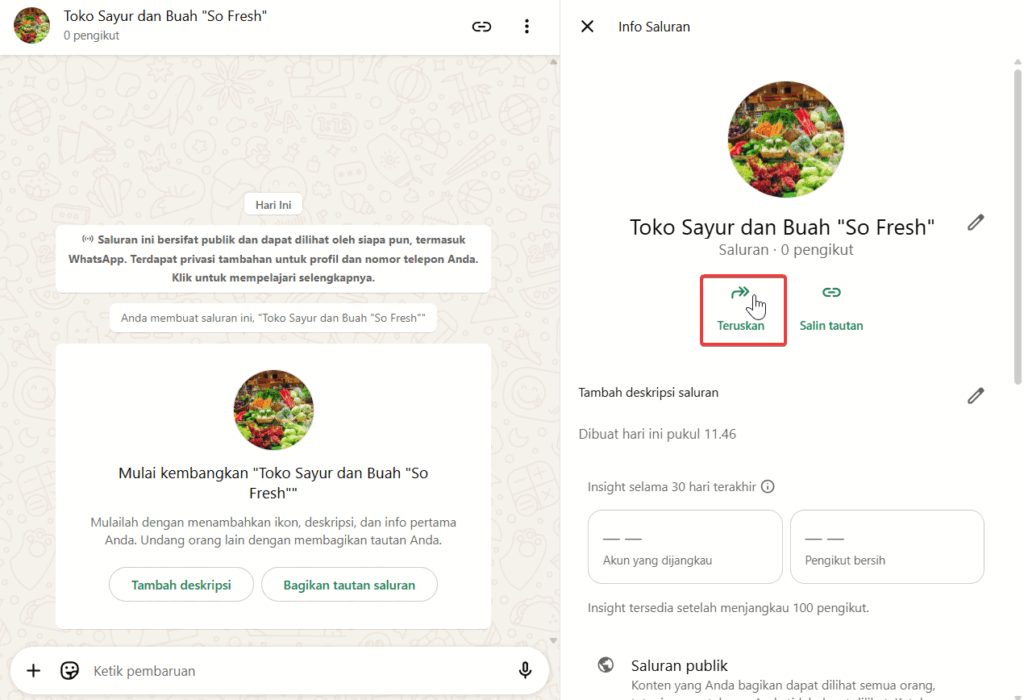1024x700 pixels.
Task: Click Bagikan tautan saluran button
Action: click(x=349, y=585)
